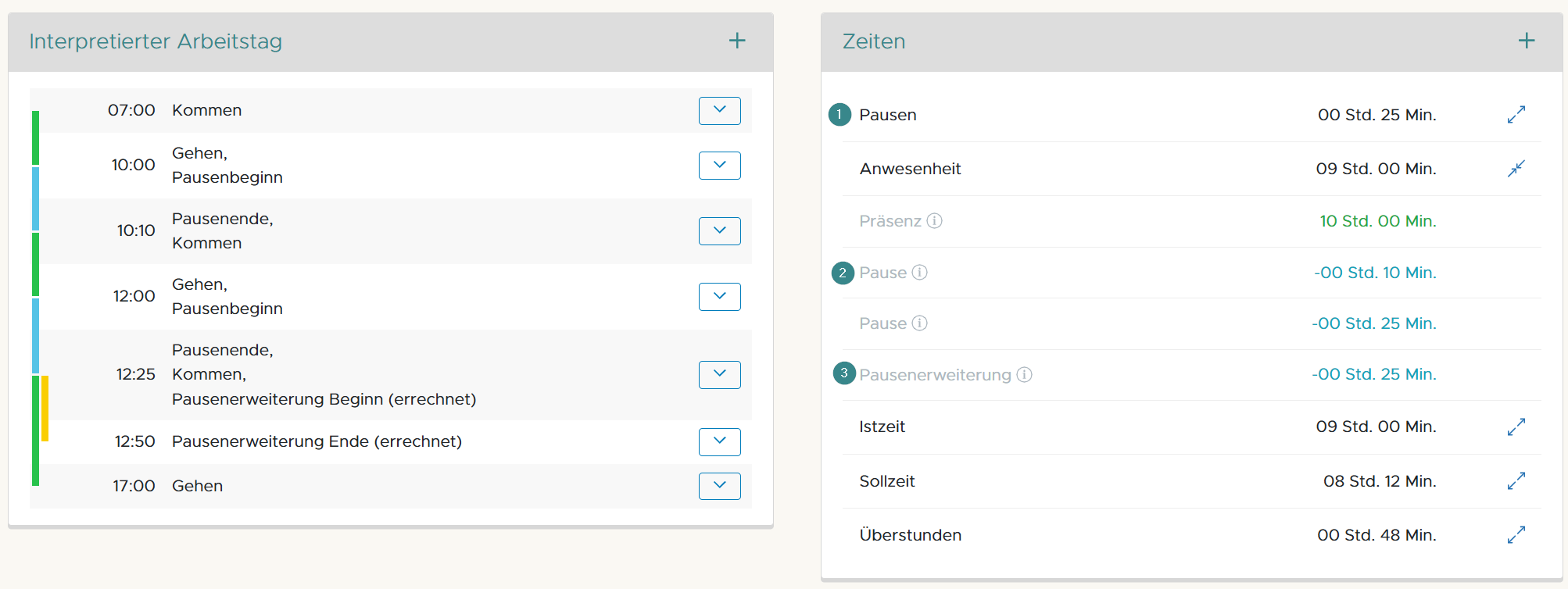This screenshot has width=1568, height=589.
Task: Expand the Überstunden details
Action: (1516, 535)
